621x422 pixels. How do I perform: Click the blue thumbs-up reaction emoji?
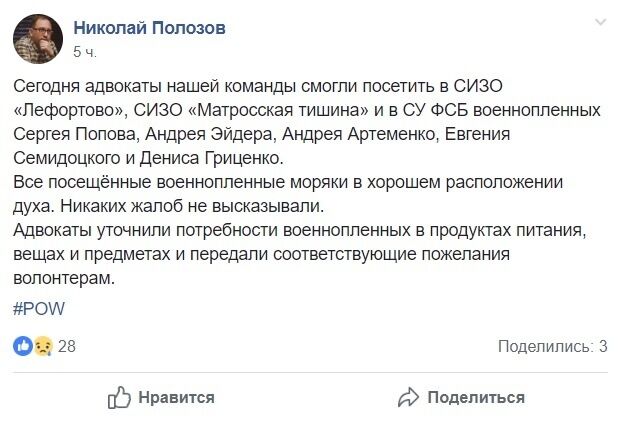[x=24, y=347]
